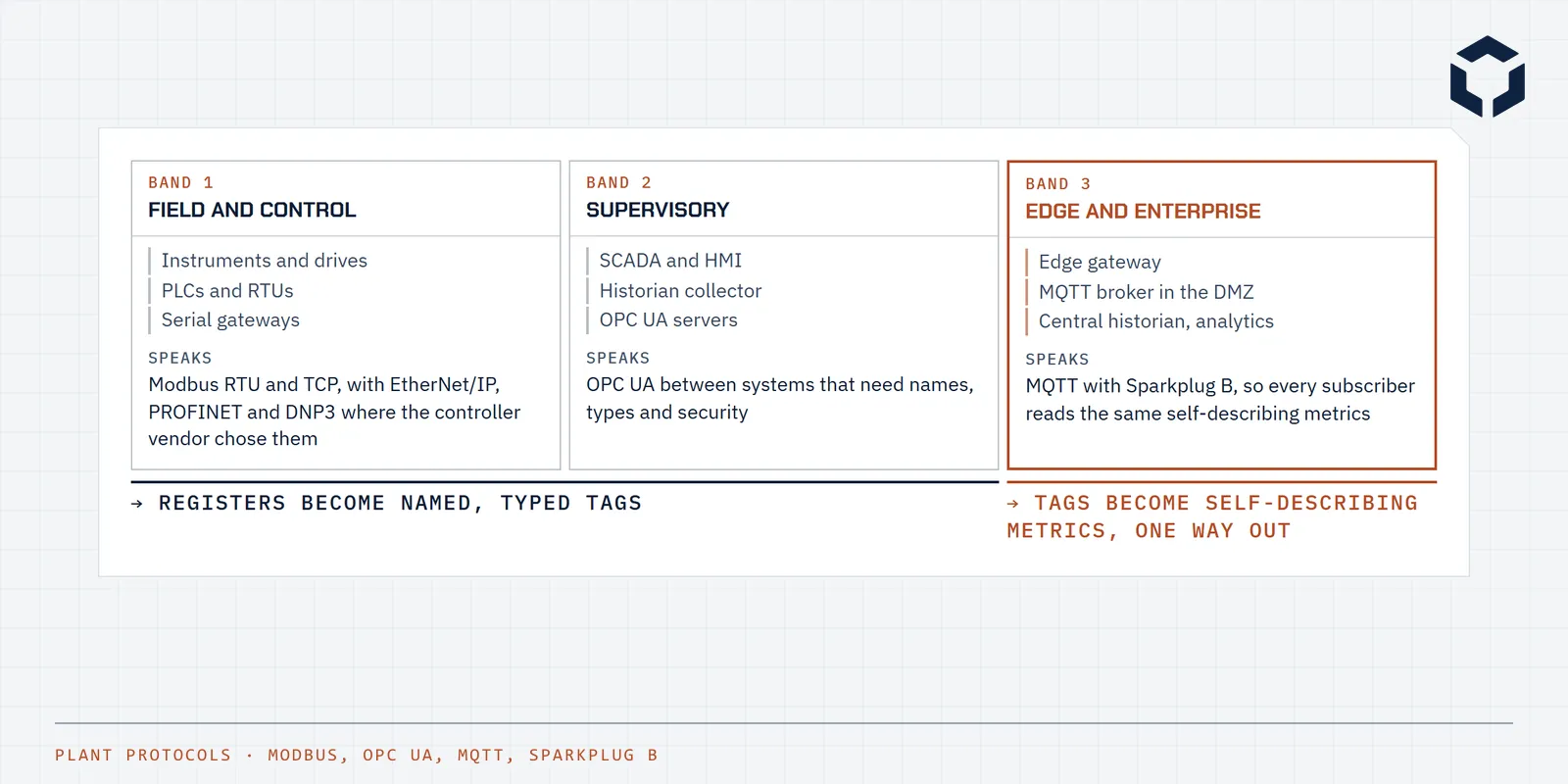Screen dimensions: 1568x784
Task: Click 'SCADA and HMI' list item
Action: point(670,261)
